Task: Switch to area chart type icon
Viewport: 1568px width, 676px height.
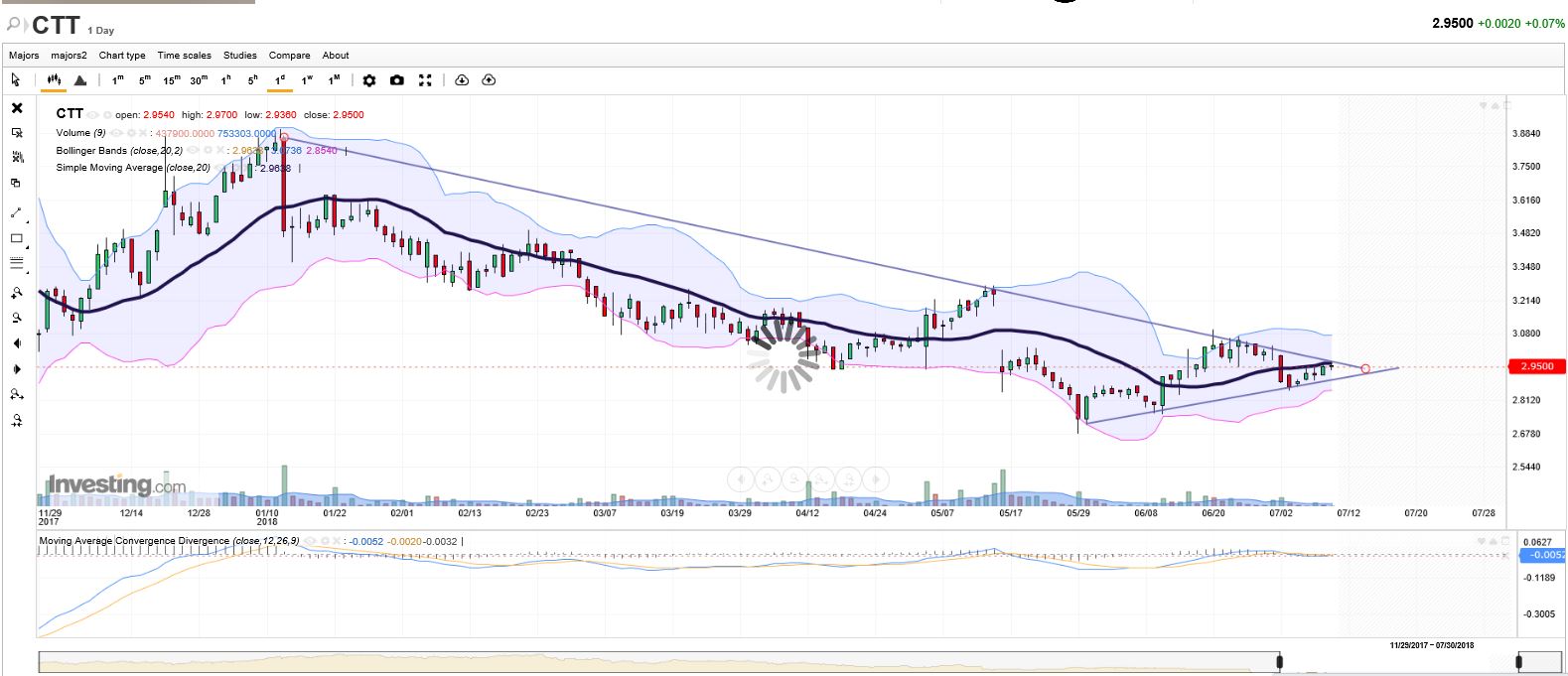Action: [80, 79]
